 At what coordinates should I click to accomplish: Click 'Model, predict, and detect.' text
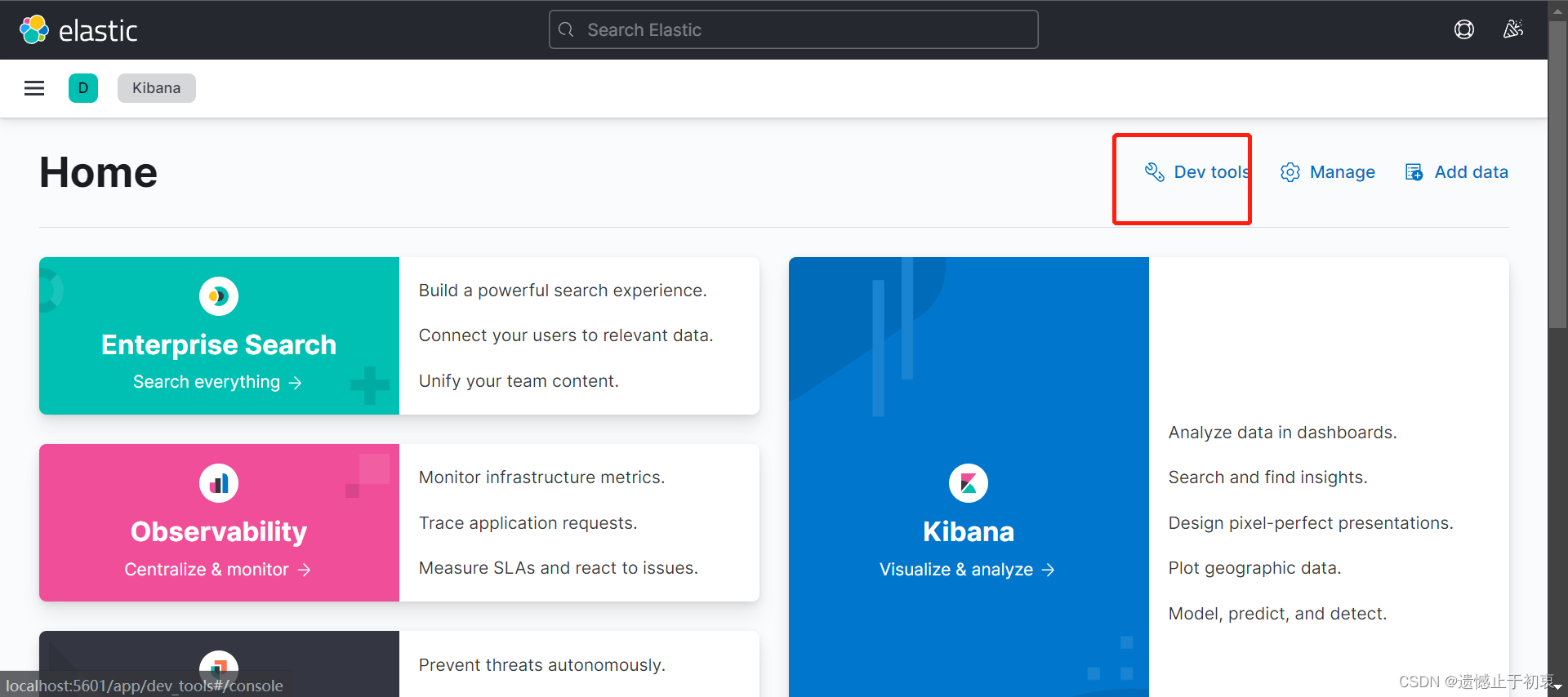coord(1277,614)
